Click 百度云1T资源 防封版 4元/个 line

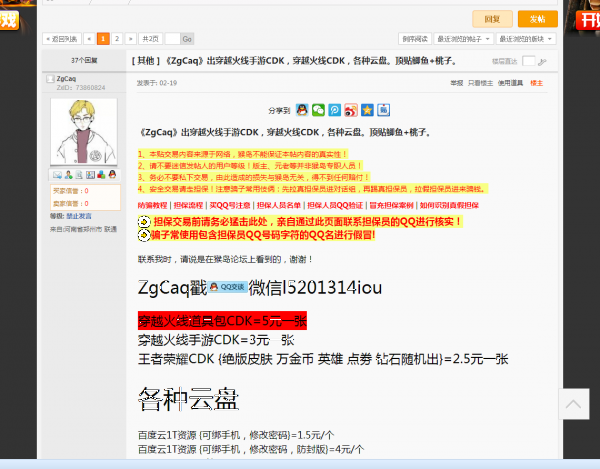tap(251, 449)
